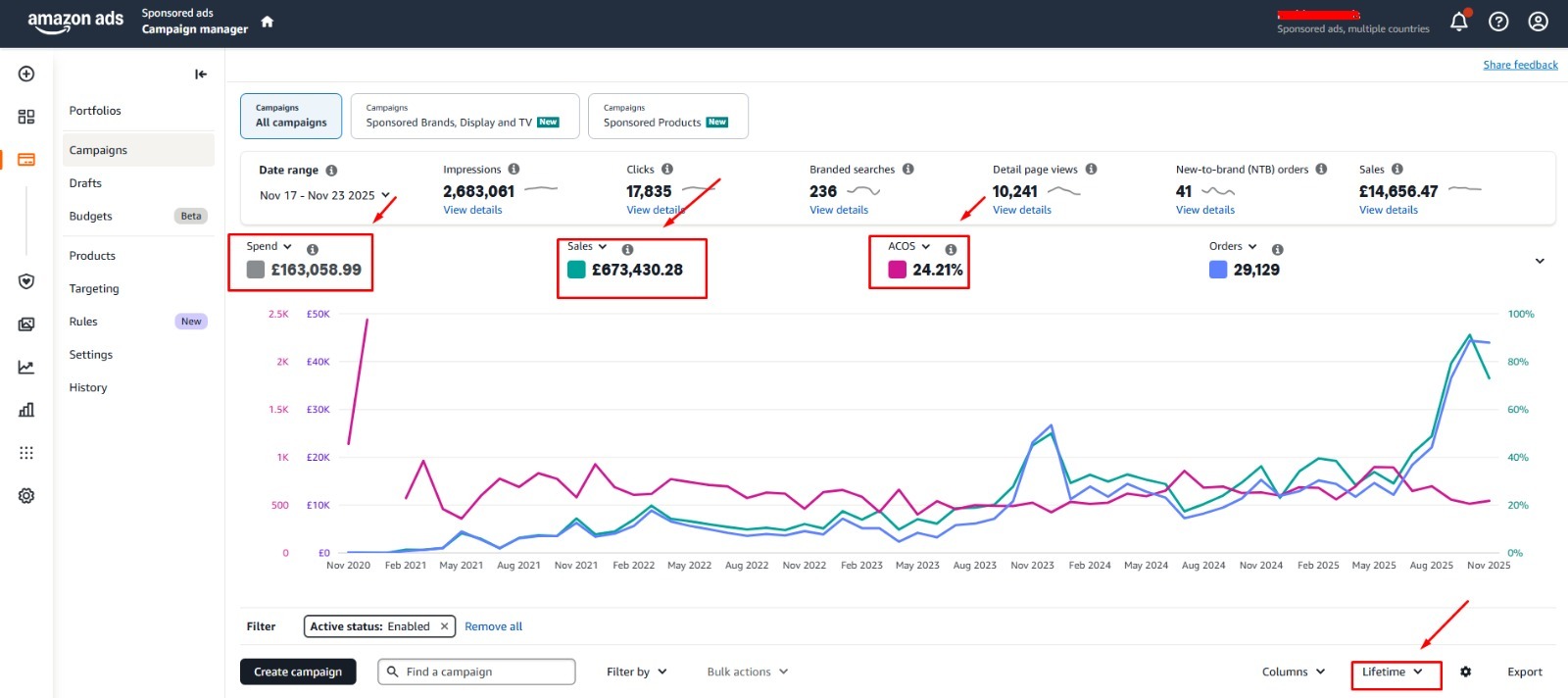Open the brand safety shield icon
This screenshot has width=1568, height=698.
[x=26, y=281]
